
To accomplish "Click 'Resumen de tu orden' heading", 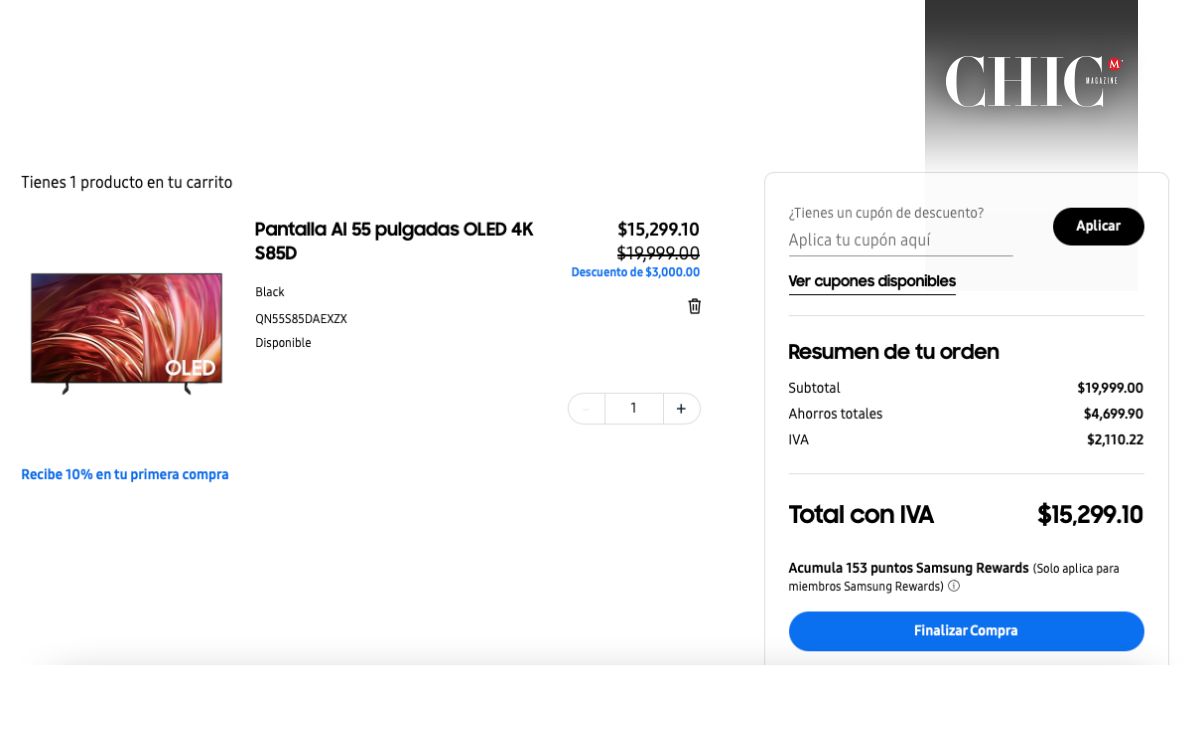I will click(894, 352).
